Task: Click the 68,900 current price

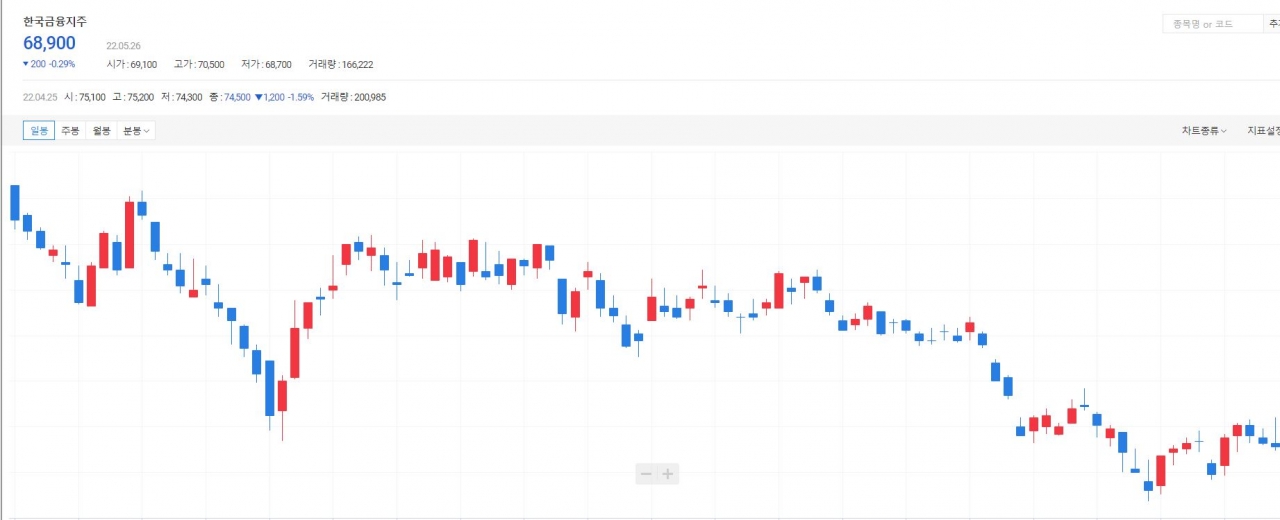Action: (50, 43)
